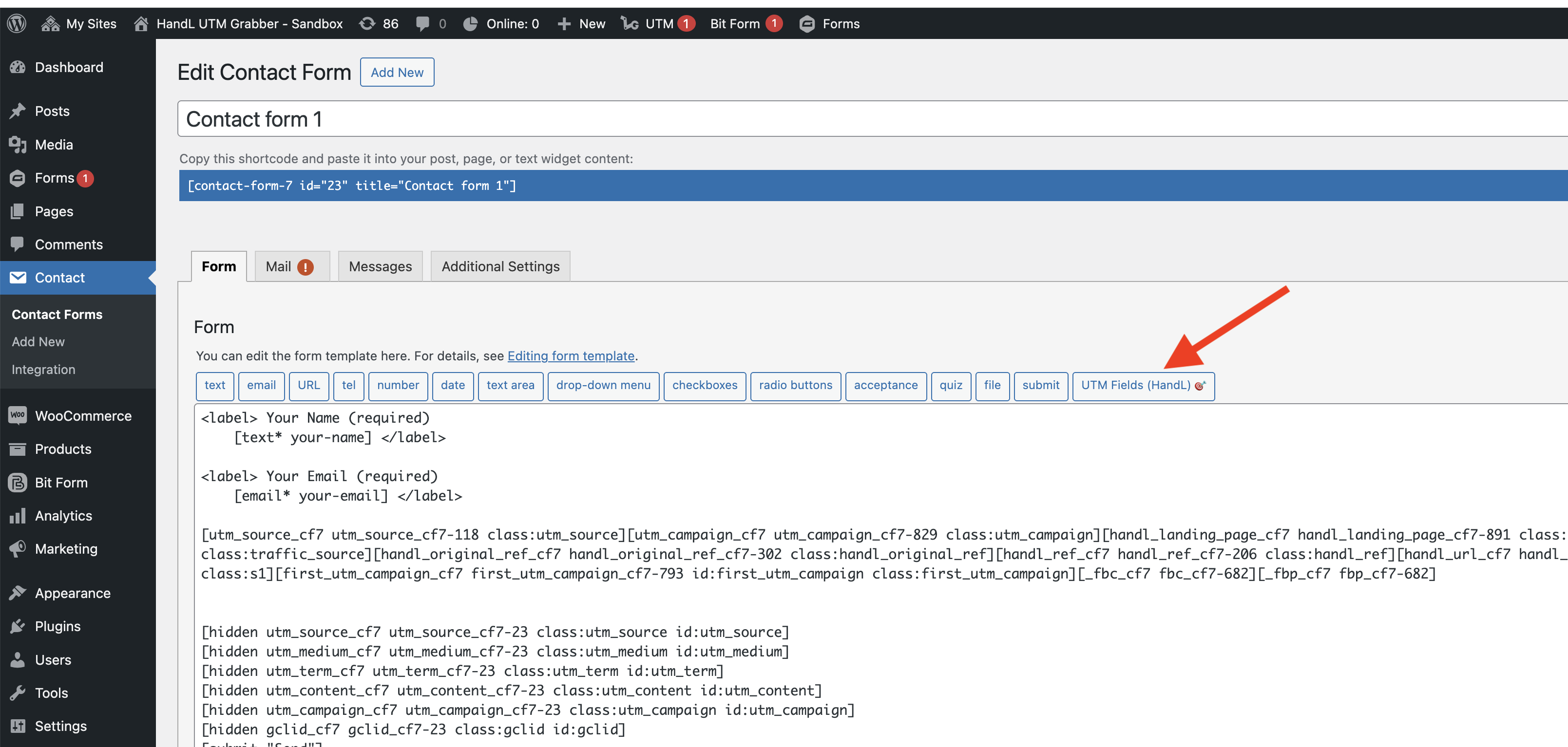The height and width of the screenshot is (747, 1568).
Task: Click the Tools wrench icon
Action: tap(18, 693)
